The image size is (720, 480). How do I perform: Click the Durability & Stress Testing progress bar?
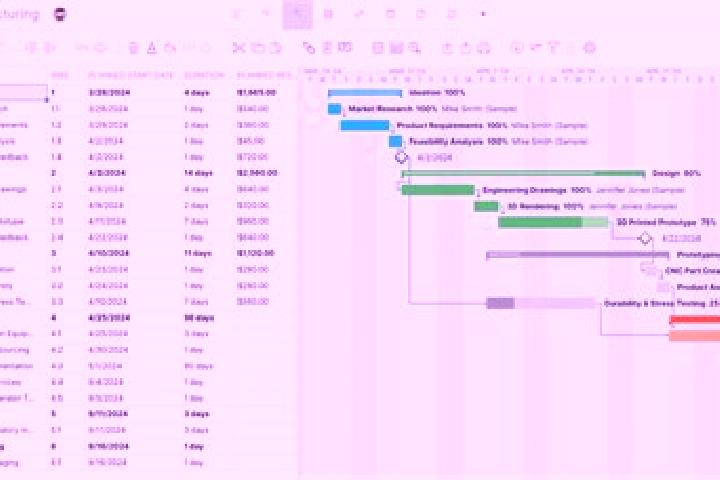(x=540, y=303)
